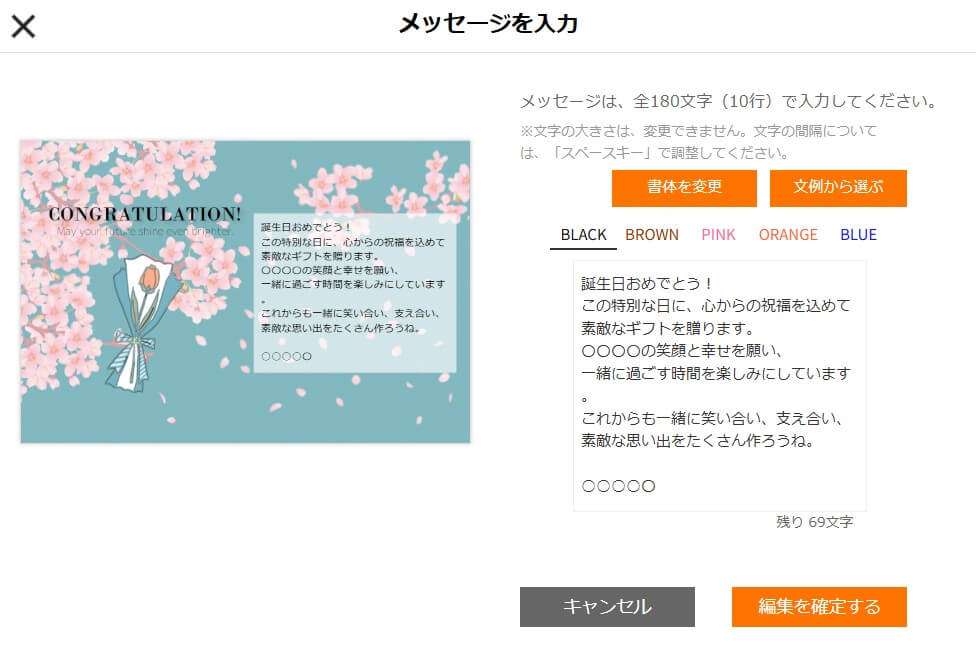Click the CONGRATULATION! heading on card
The image size is (976, 645).
click(x=144, y=214)
